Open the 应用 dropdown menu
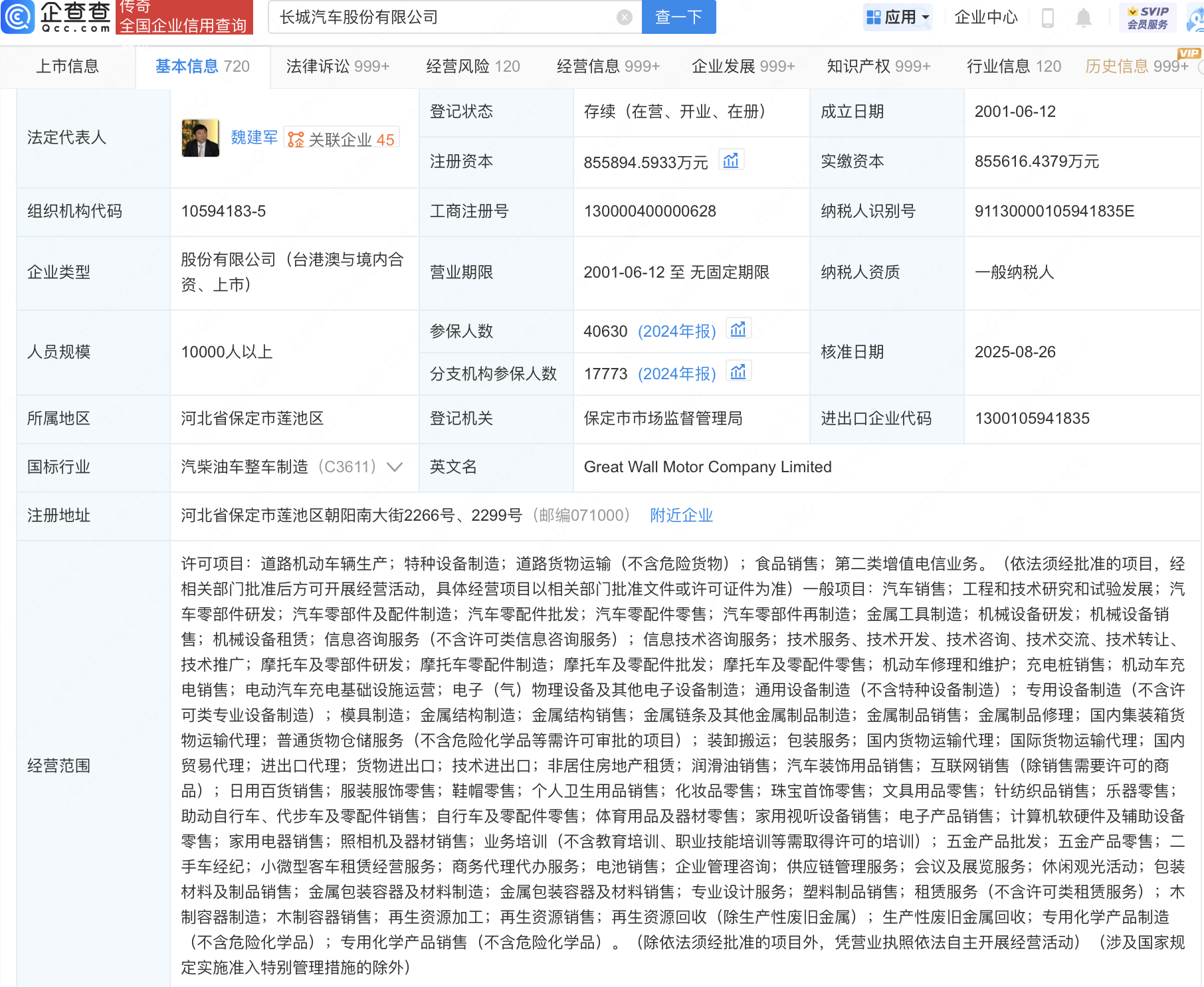Image resolution: width=1204 pixels, height=987 pixels. (898, 17)
